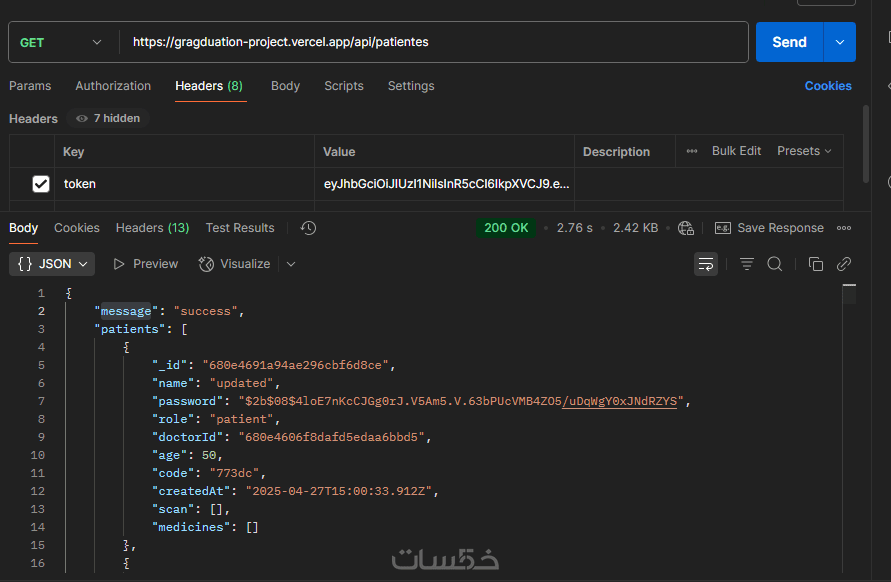Open the Presets dropdown
Screen dimensions: 891x582
804,151
